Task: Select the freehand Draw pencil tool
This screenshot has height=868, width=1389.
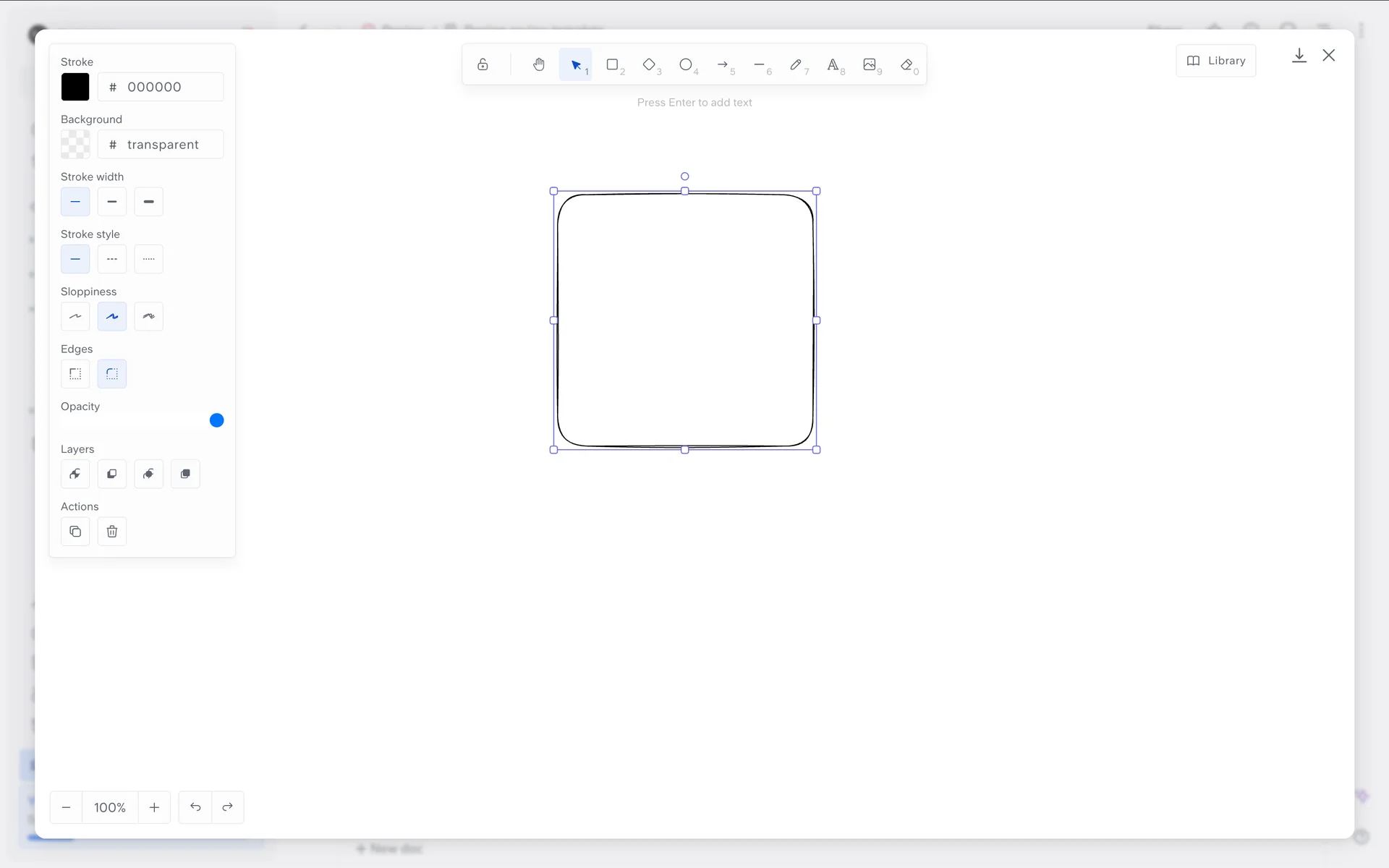Action: pos(796,65)
